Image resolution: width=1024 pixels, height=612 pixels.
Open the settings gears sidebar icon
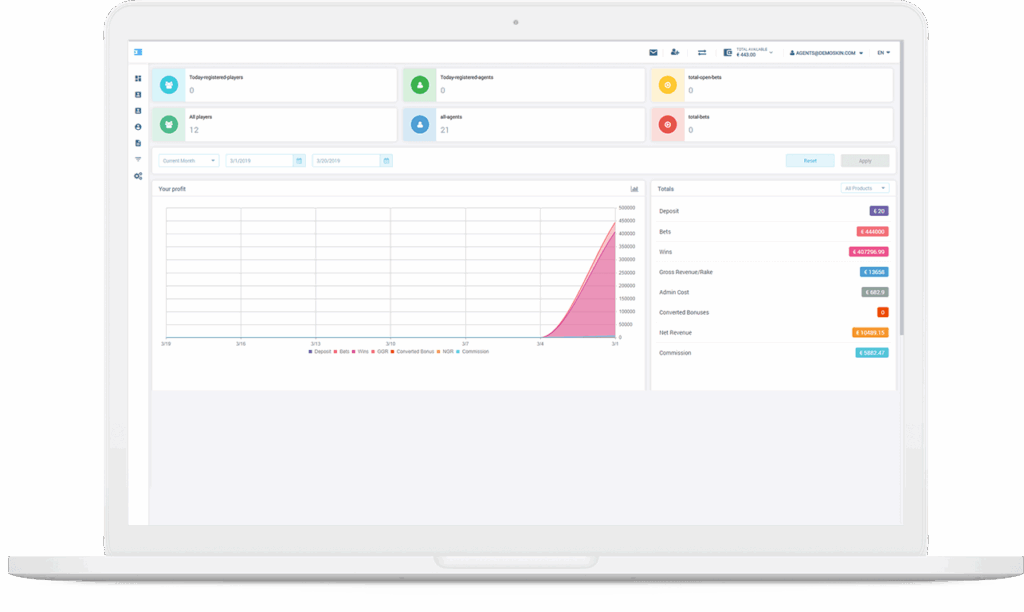138,176
